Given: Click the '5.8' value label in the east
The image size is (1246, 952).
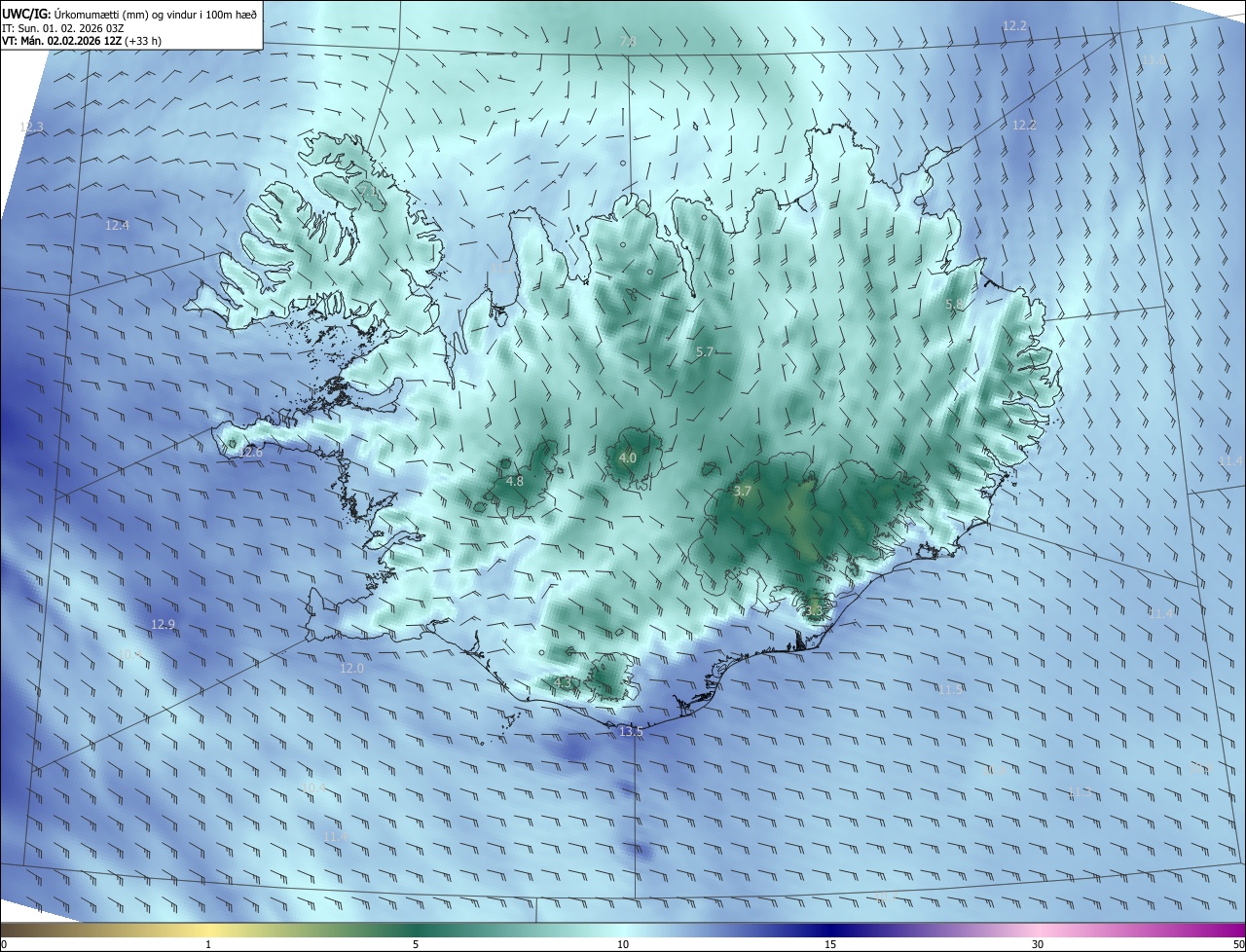Looking at the screenshot, I should click(x=954, y=305).
